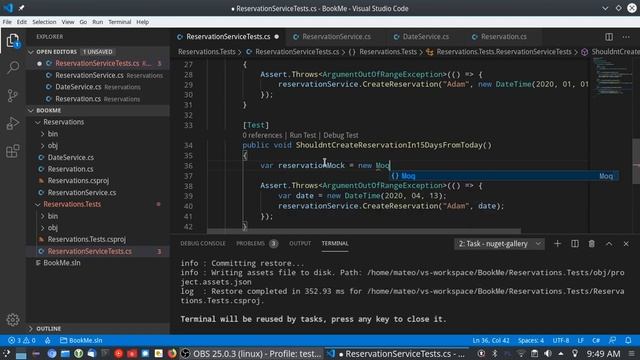Viewport: 640px width, 360px height.
Task: Expand the Outline section
Action: tap(98, 329)
